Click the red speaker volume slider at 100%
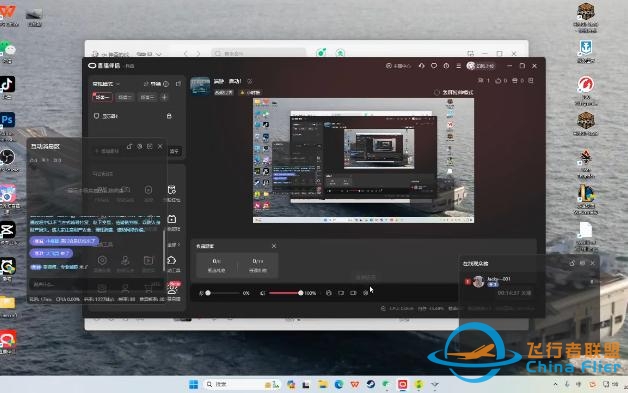628x393 pixels. (286, 293)
